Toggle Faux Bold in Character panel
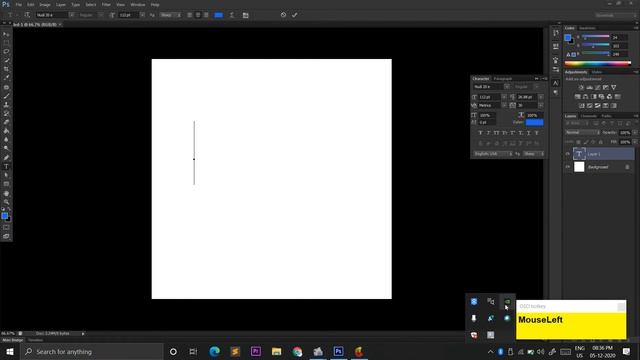This screenshot has width=640, height=360. [x=480, y=133]
